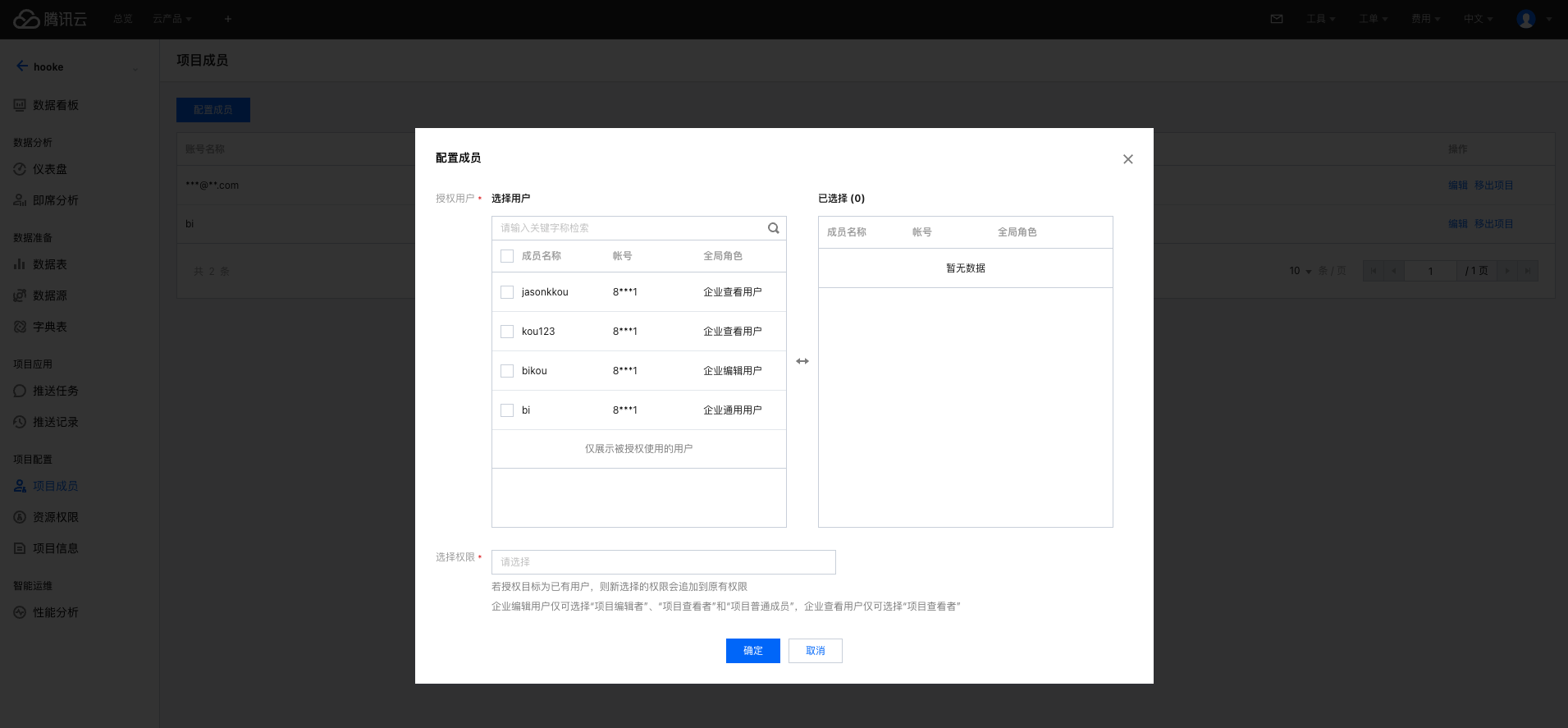1568x728 pixels.
Task: Click the 数据表 sidebar icon
Action: (x=20, y=264)
